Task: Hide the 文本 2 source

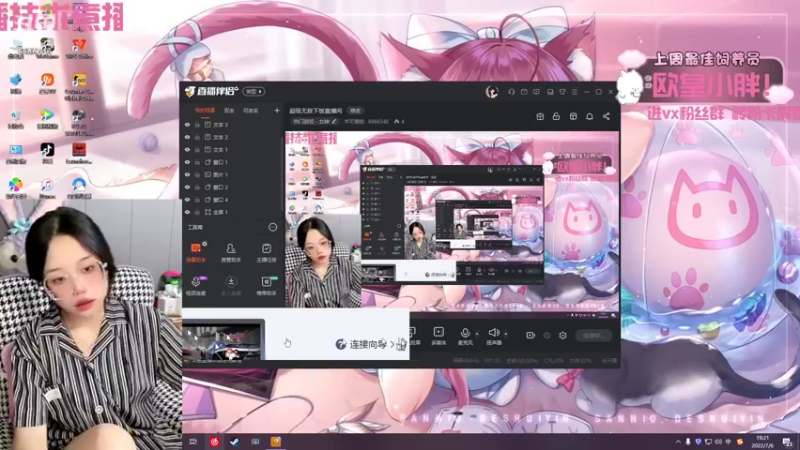Action: tap(187, 137)
